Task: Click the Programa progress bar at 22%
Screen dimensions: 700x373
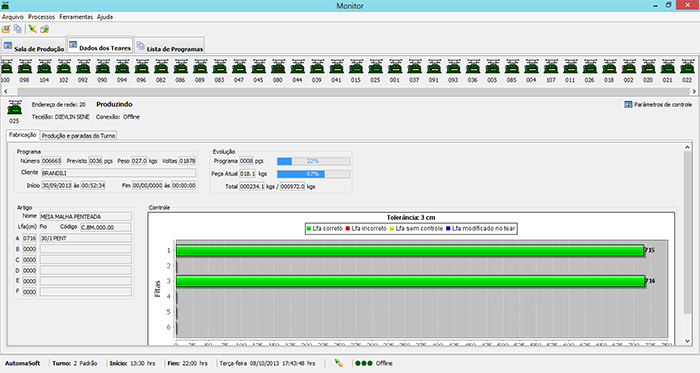Action: click(x=313, y=161)
